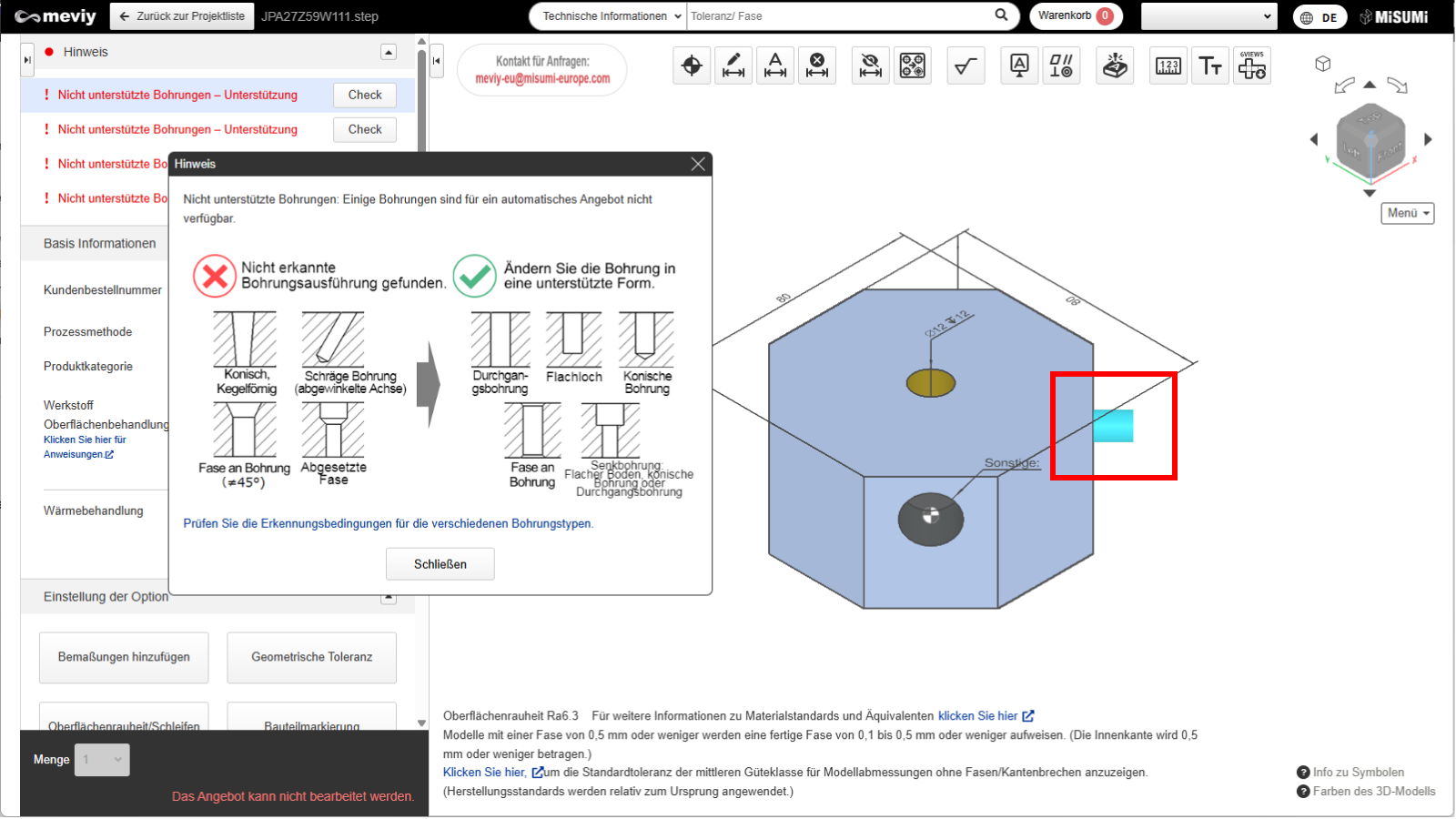Image resolution: width=1456 pixels, height=819 pixels.
Task: Click the 6VIEWS download icon
Action: click(1252, 66)
